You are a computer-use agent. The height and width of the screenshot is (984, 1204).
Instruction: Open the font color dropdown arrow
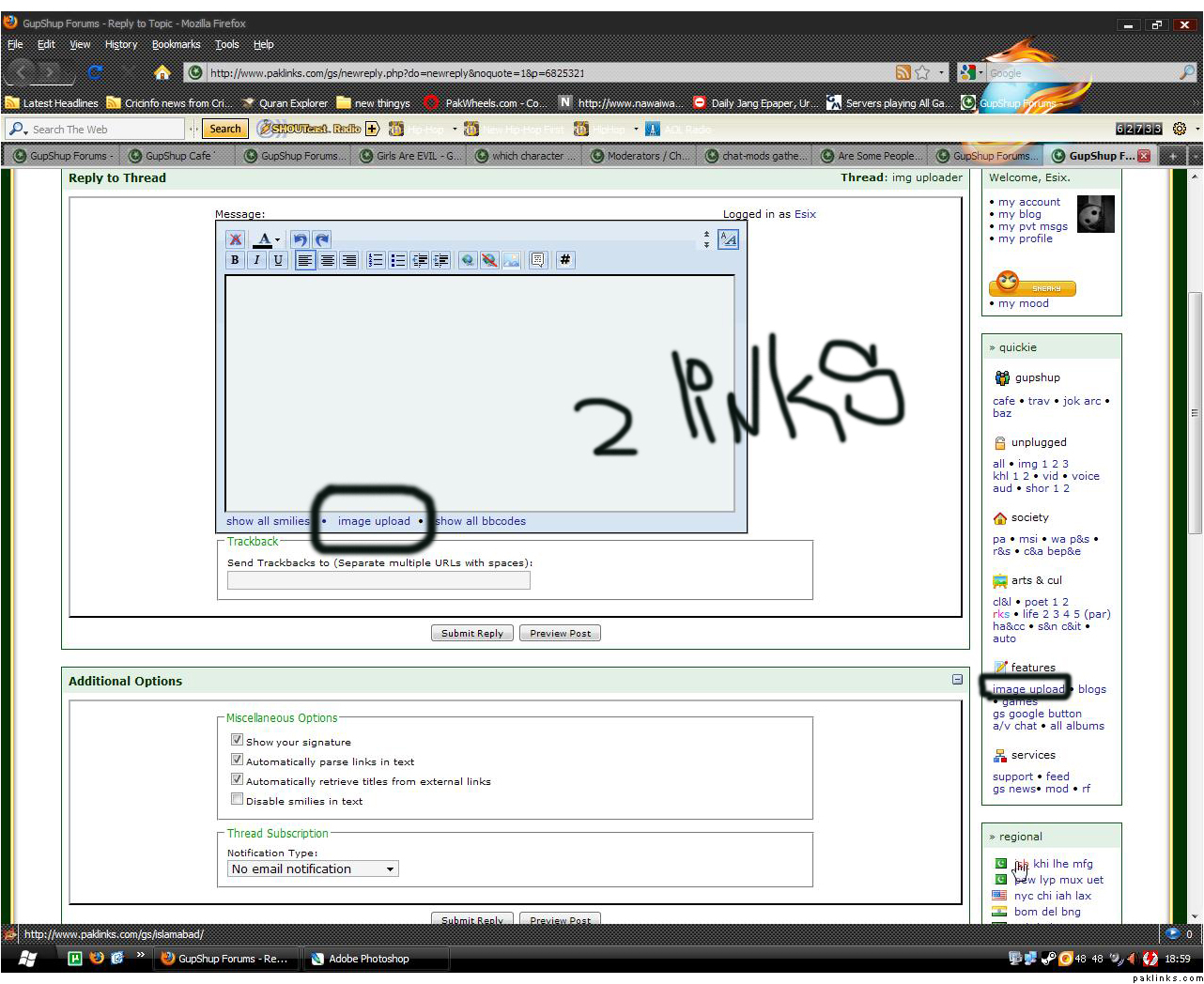click(277, 240)
